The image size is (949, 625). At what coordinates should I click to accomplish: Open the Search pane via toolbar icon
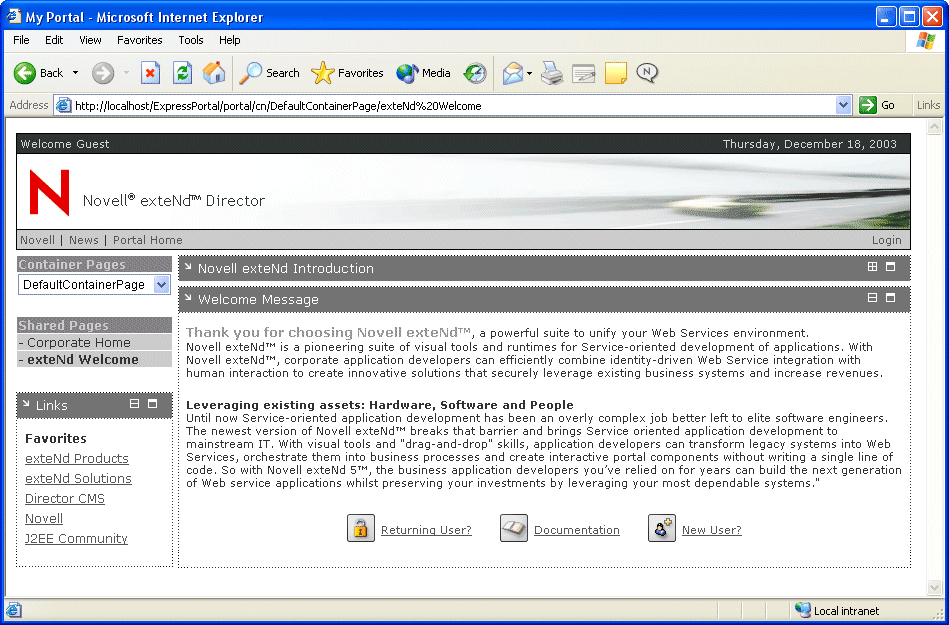249,73
